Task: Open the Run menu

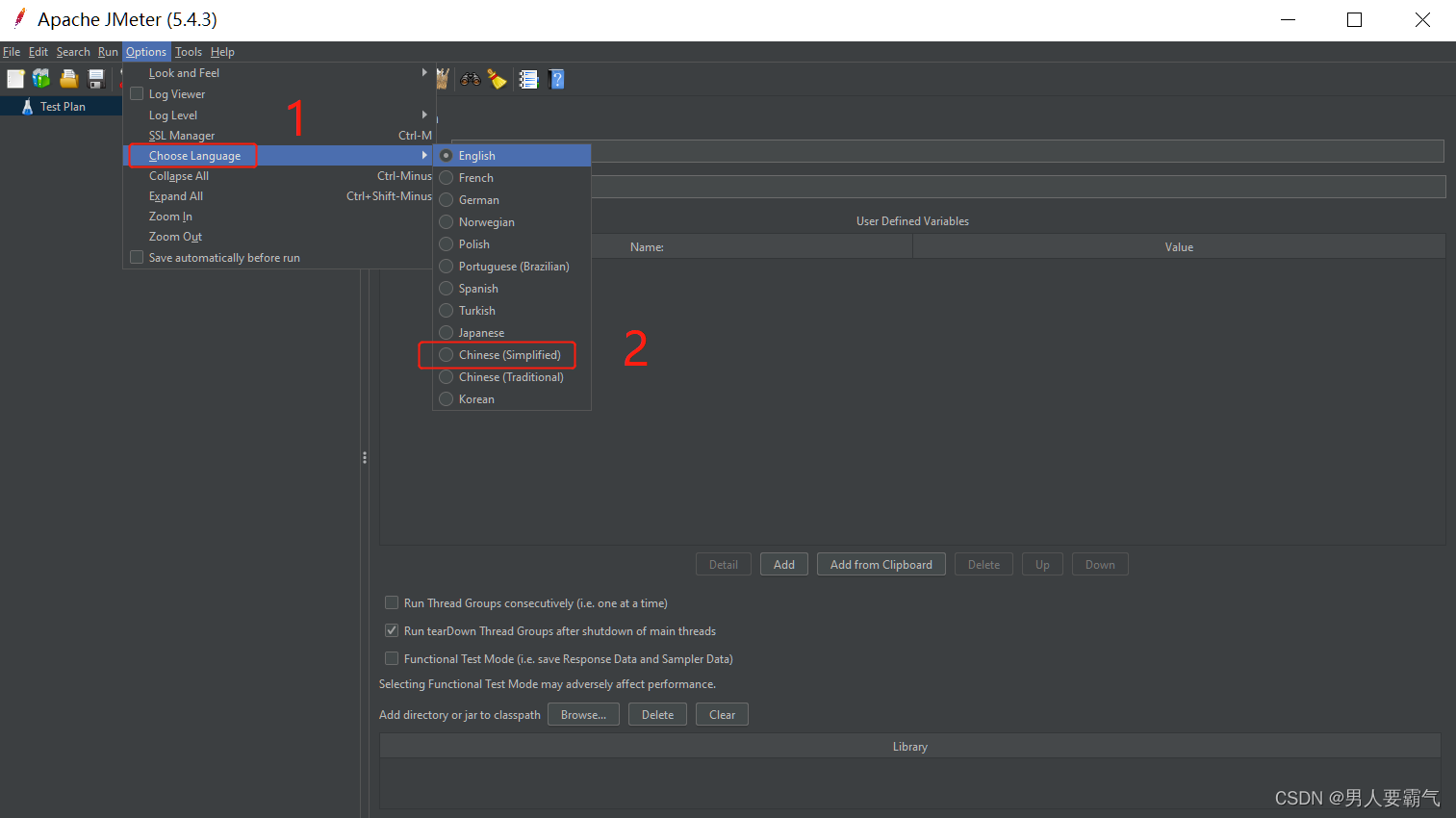Action: pos(108,52)
